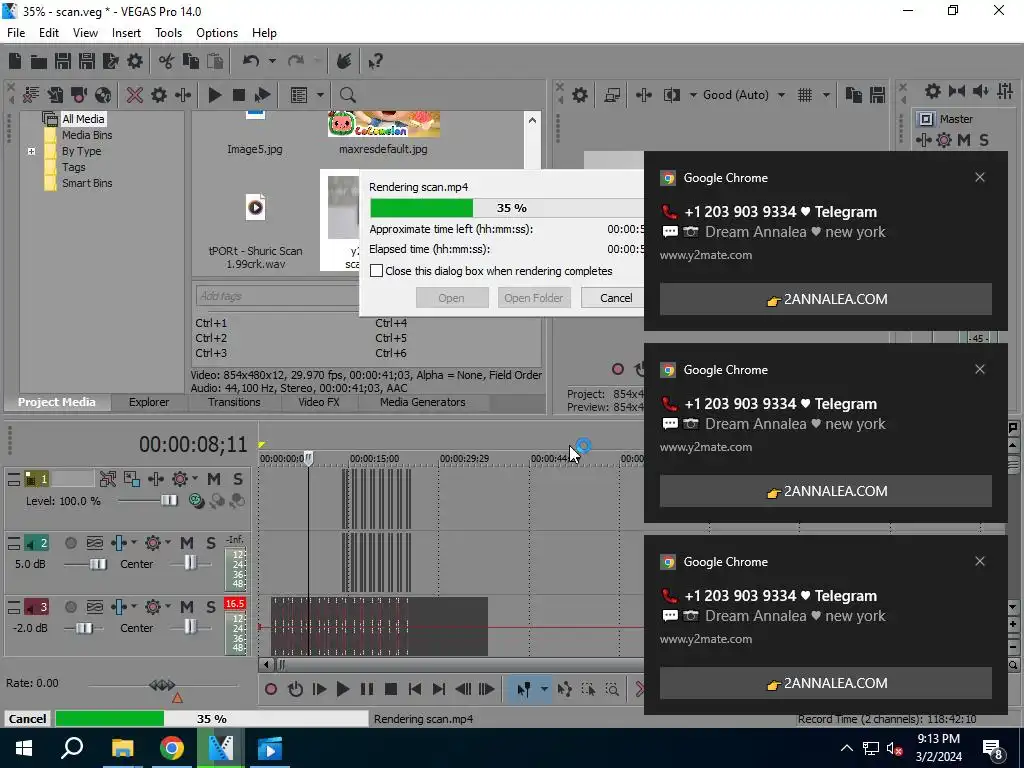
Task: Mute video track 1
Action: 214,479
